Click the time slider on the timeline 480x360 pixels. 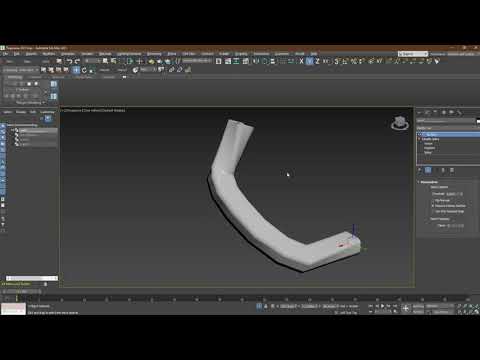(x=22, y=291)
